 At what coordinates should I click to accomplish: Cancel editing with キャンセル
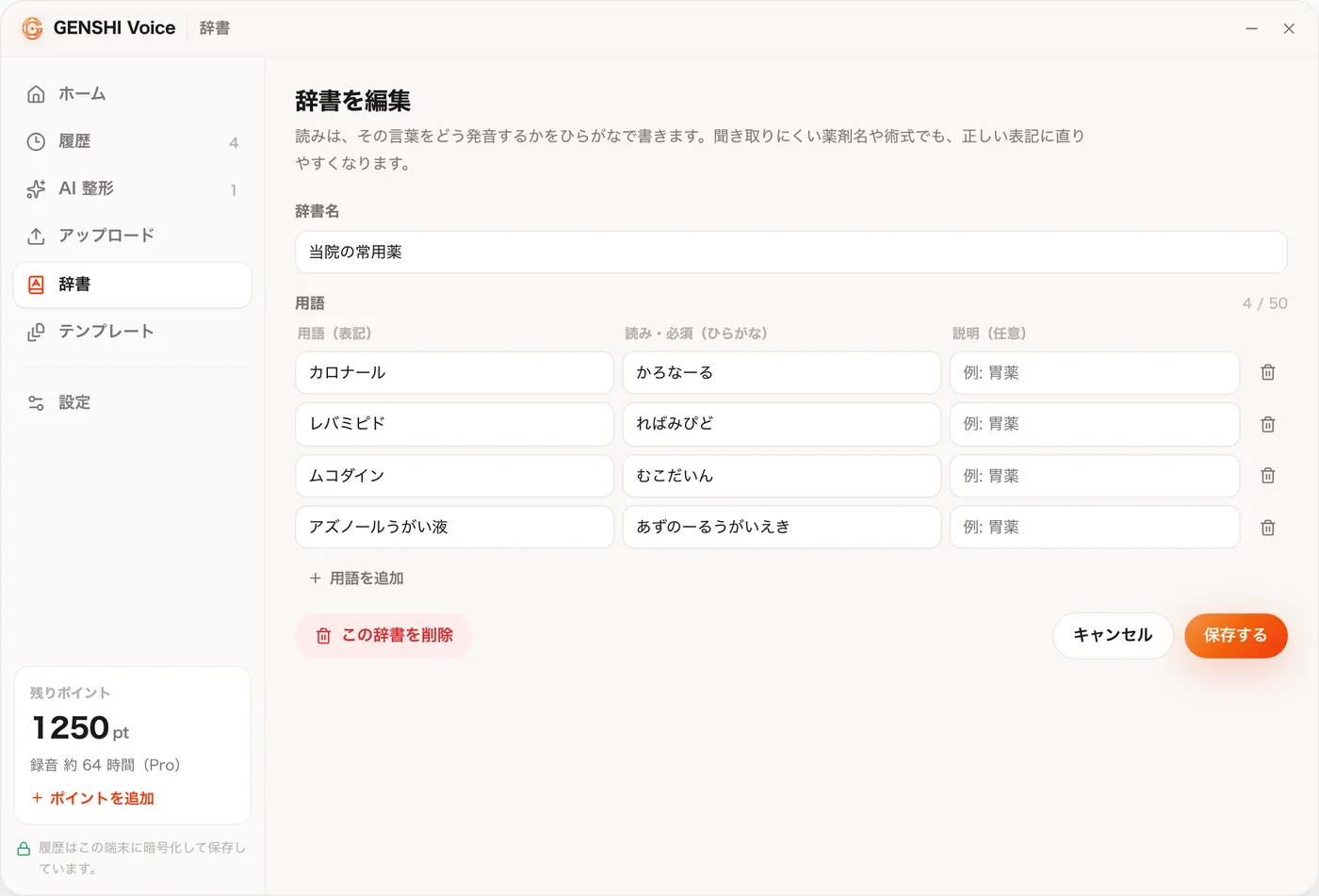pos(1113,636)
